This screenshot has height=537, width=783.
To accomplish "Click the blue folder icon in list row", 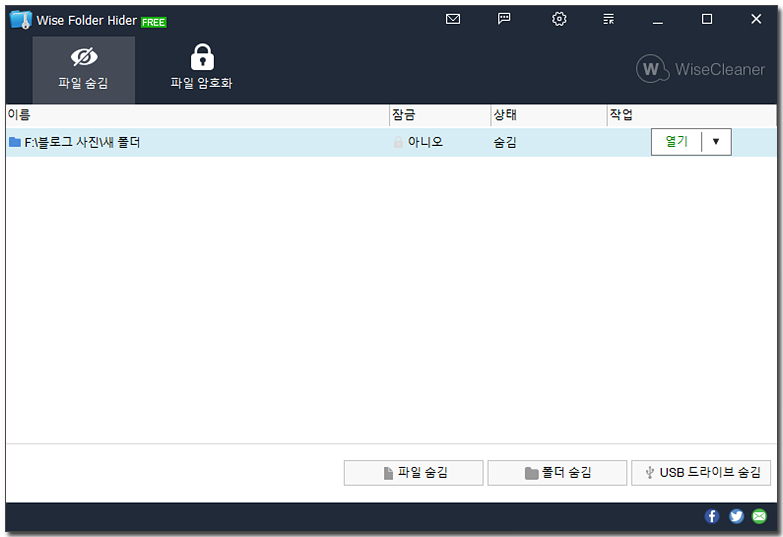I will click(x=15, y=142).
